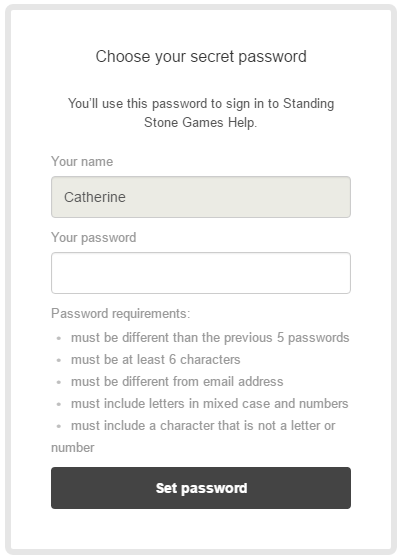The height and width of the screenshot is (560, 403).
Task: Click the bullet beside the email address rule
Action: coord(59,382)
